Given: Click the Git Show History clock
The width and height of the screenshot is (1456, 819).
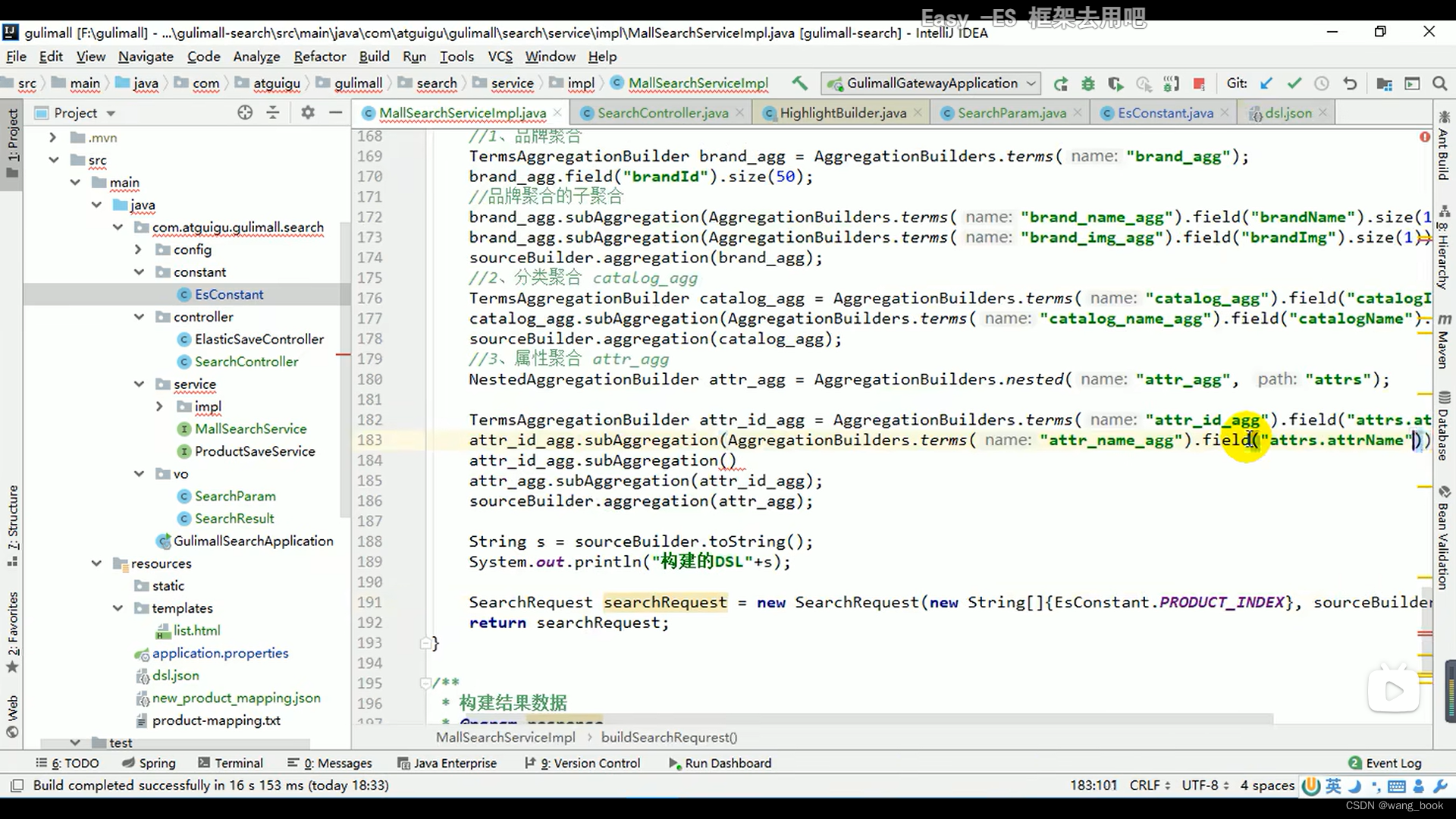Looking at the screenshot, I should pos(1322,83).
